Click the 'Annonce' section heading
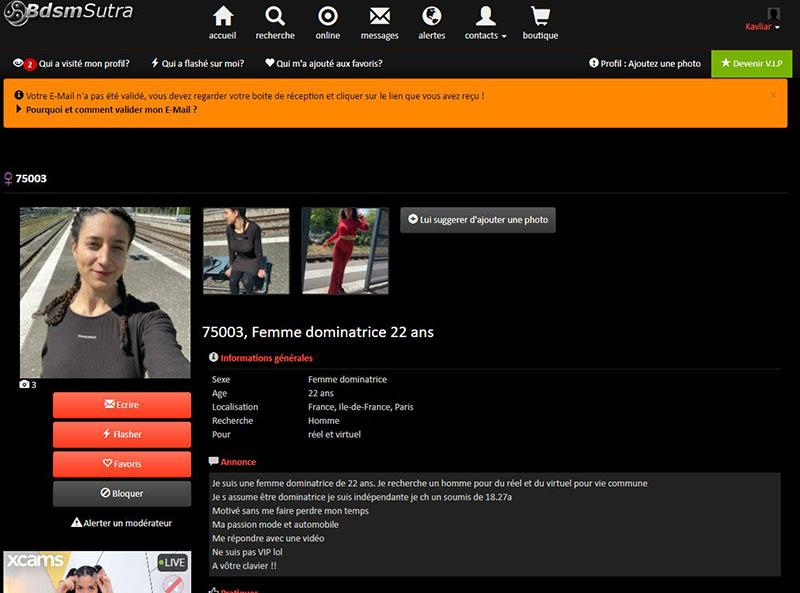Image resolution: width=800 pixels, height=593 pixels. point(238,462)
